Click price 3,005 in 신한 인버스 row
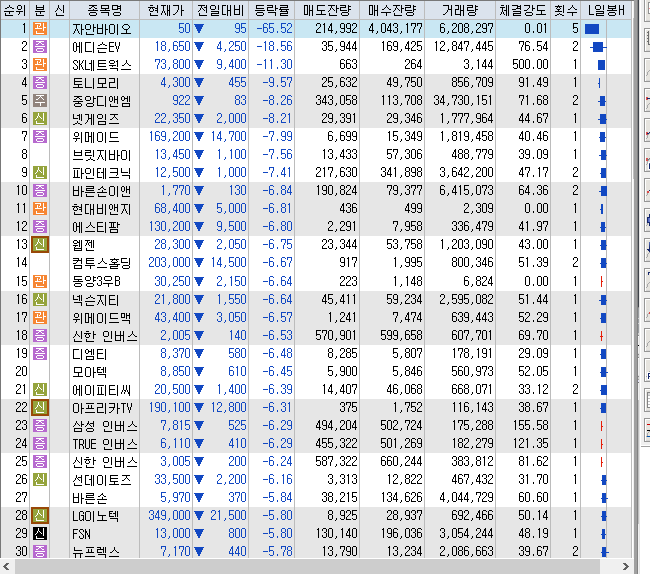 pos(175,461)
